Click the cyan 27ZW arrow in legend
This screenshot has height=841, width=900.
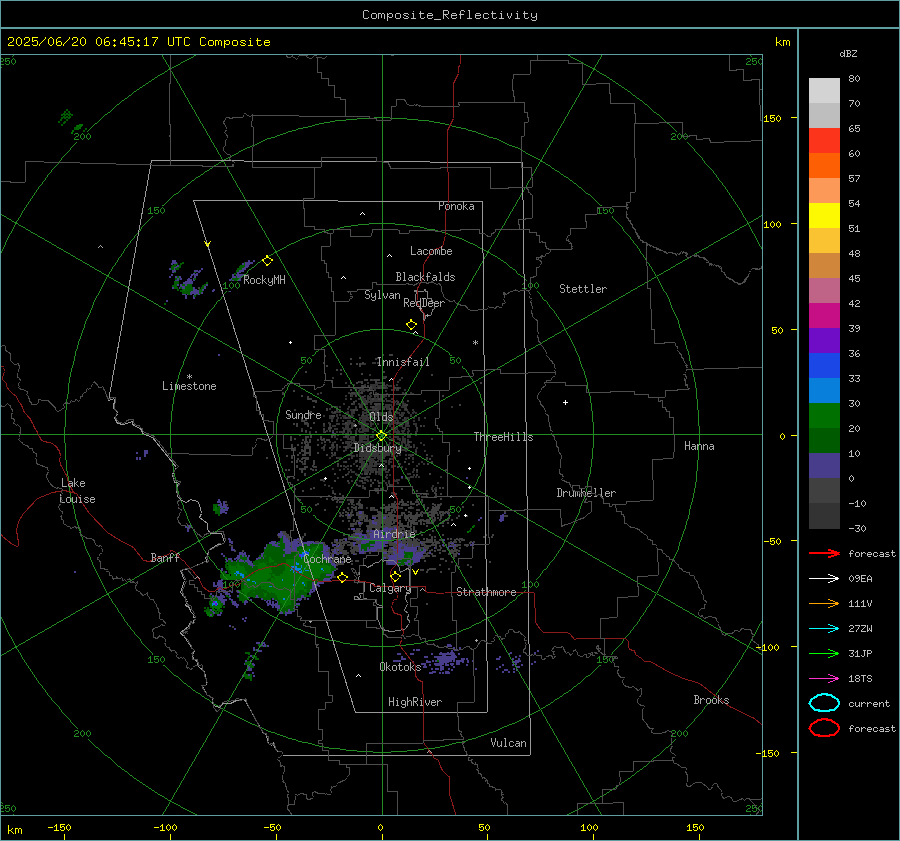click(x=824, y=629)
